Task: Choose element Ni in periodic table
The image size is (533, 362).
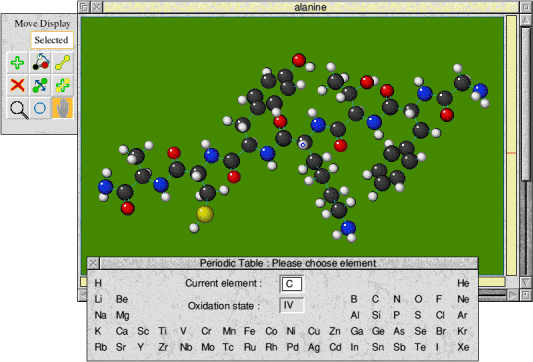Action: coord(291,331)
